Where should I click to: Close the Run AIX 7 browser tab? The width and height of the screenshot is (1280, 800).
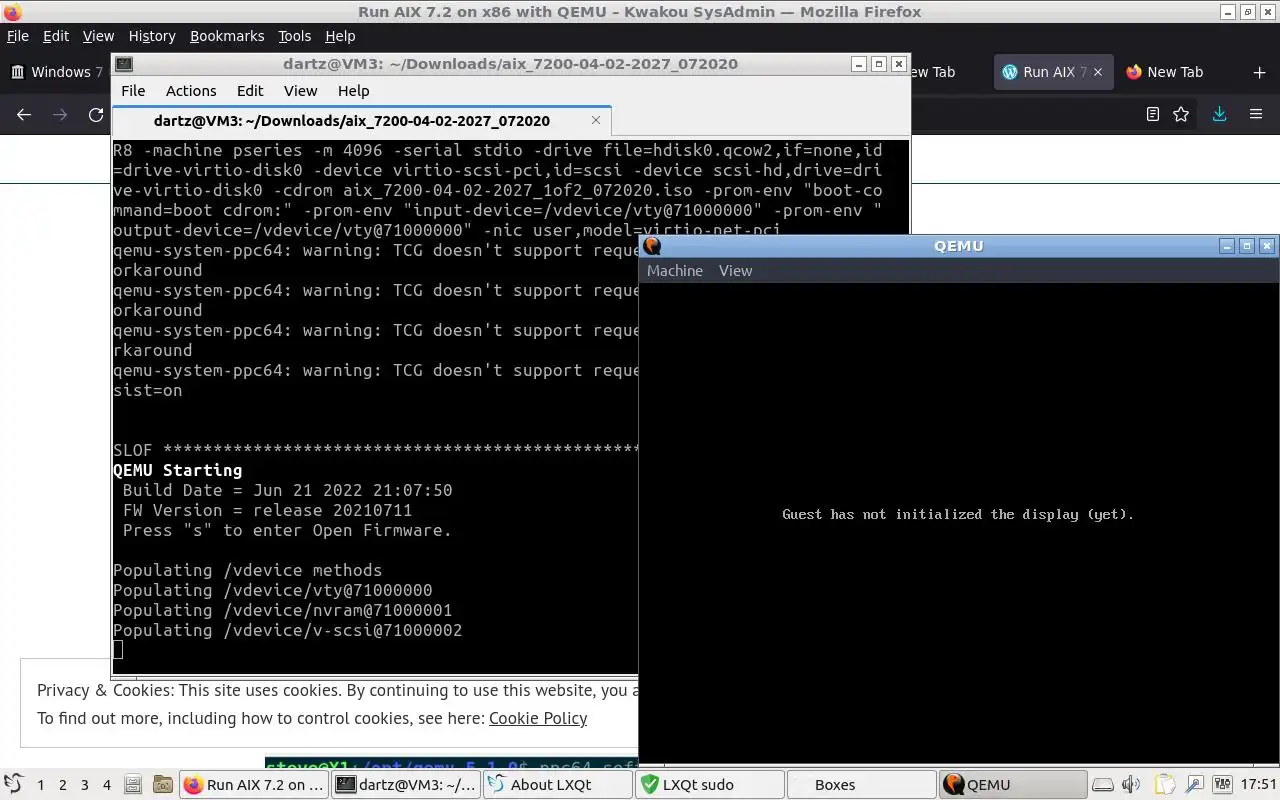click(1098, 72)
